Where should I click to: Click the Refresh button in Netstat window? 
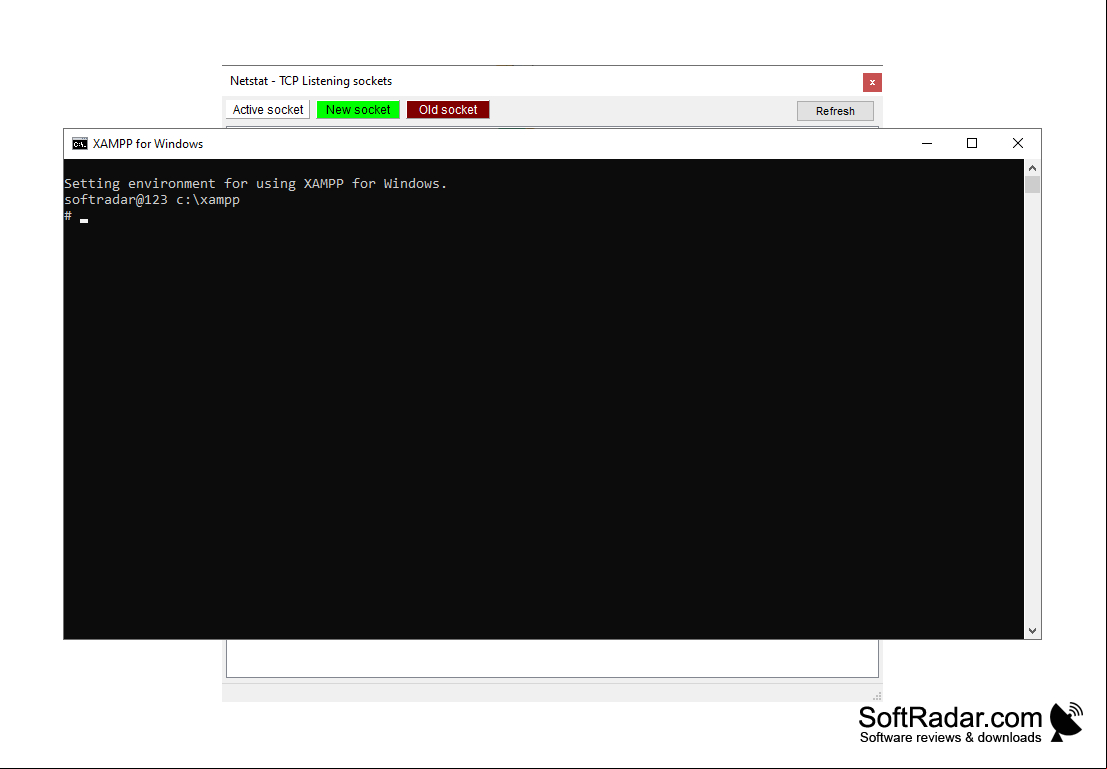click(835, 111)
